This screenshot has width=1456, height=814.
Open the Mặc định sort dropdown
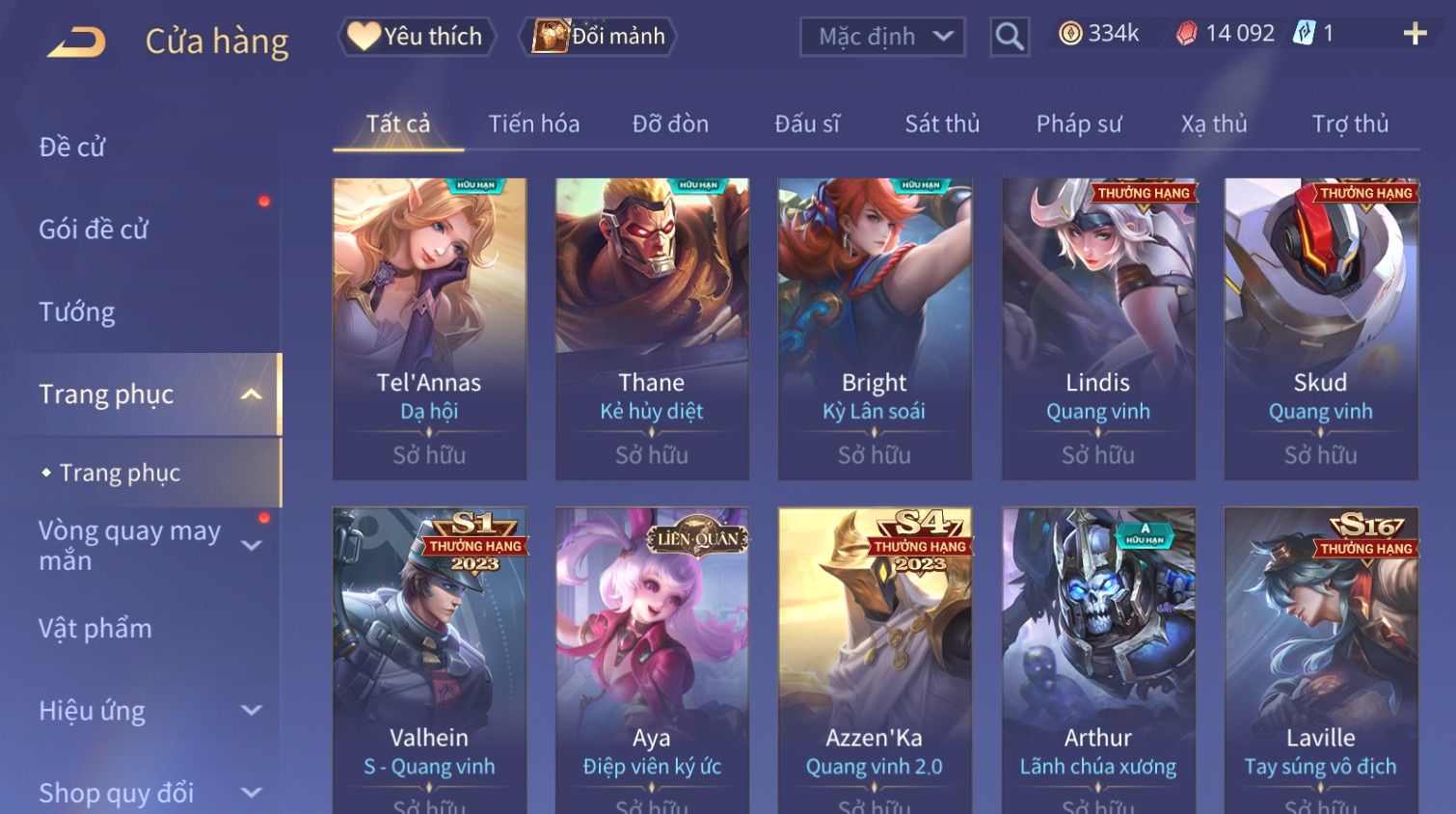click(x=882, y=37)
